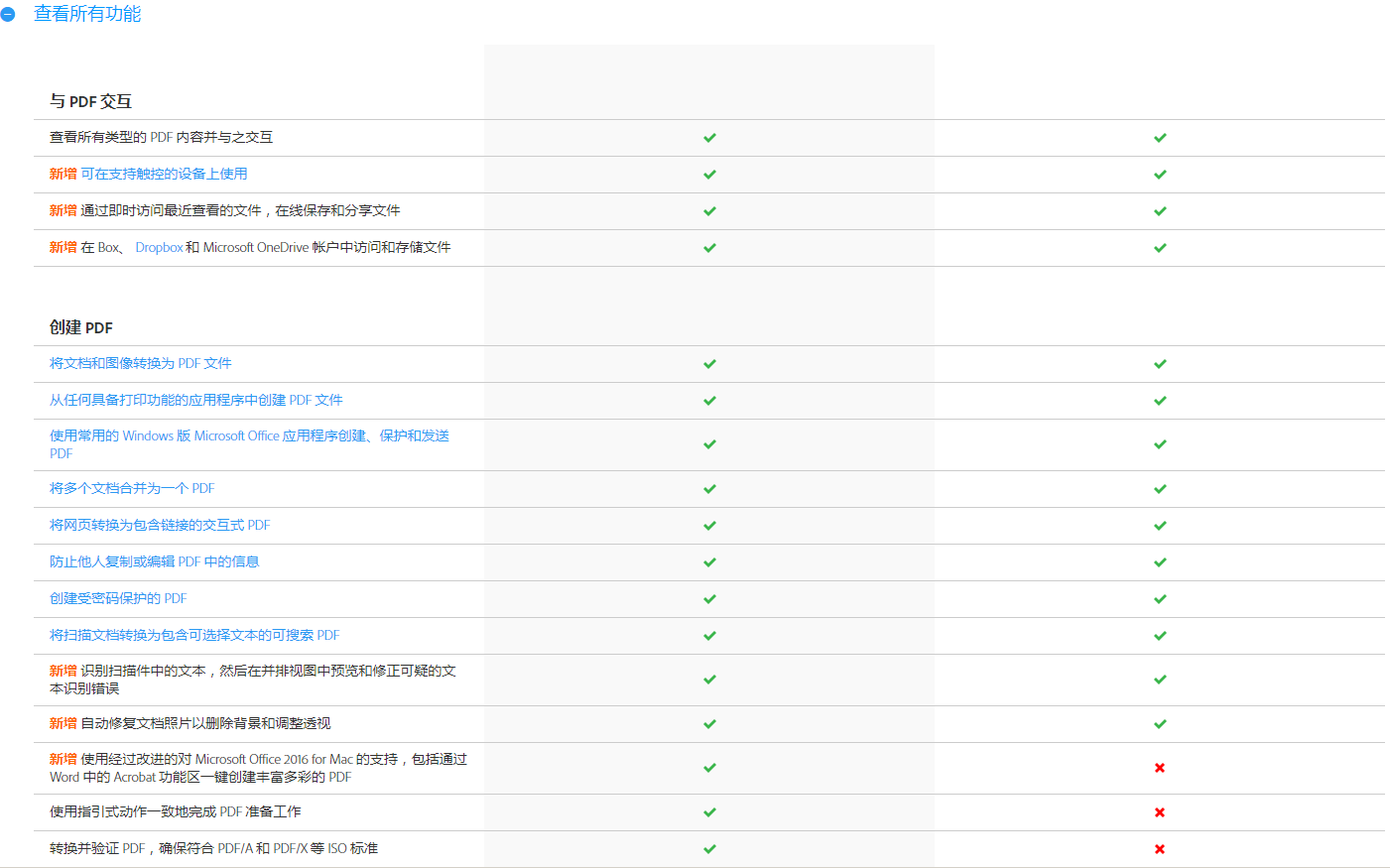Select the 与 PDF 交互 section heading
This screenshot has height=868, width=1390.
(x=90, y=101)
